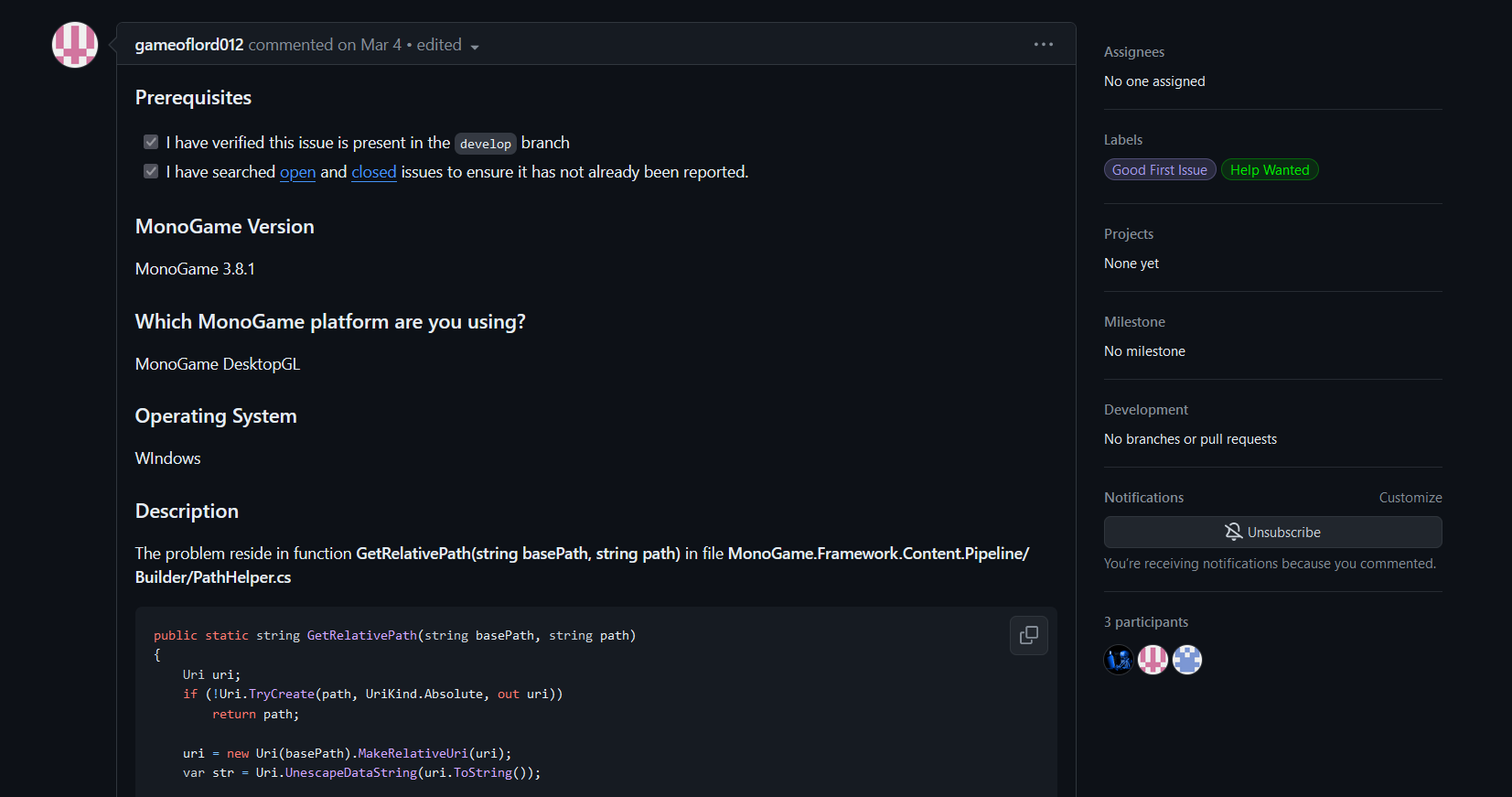Click Customize notifications link
This screenshot has height=797, width=1512.
coord(1410,498)
